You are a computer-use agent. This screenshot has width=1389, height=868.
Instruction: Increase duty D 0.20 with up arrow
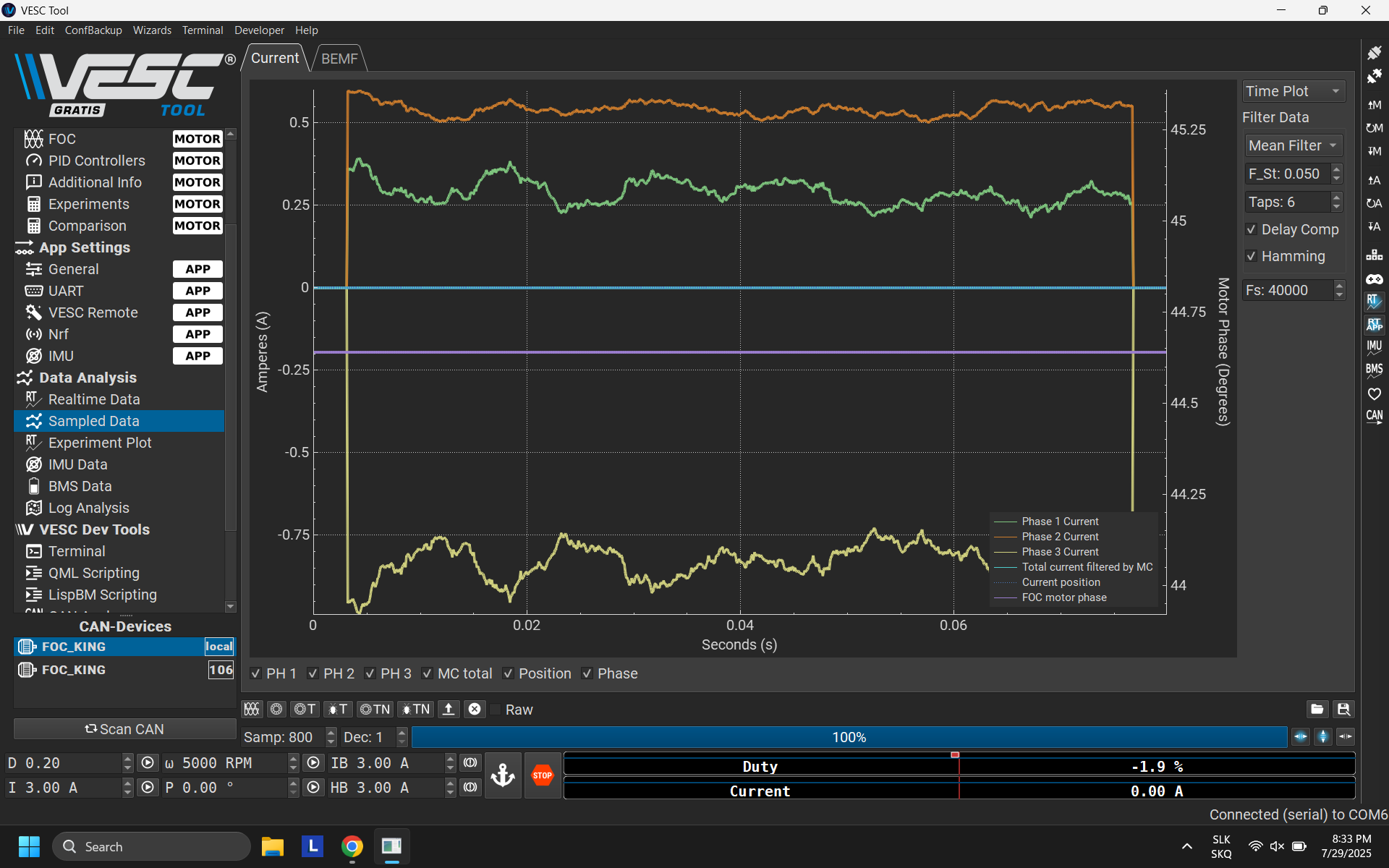(x=127, y=759)
